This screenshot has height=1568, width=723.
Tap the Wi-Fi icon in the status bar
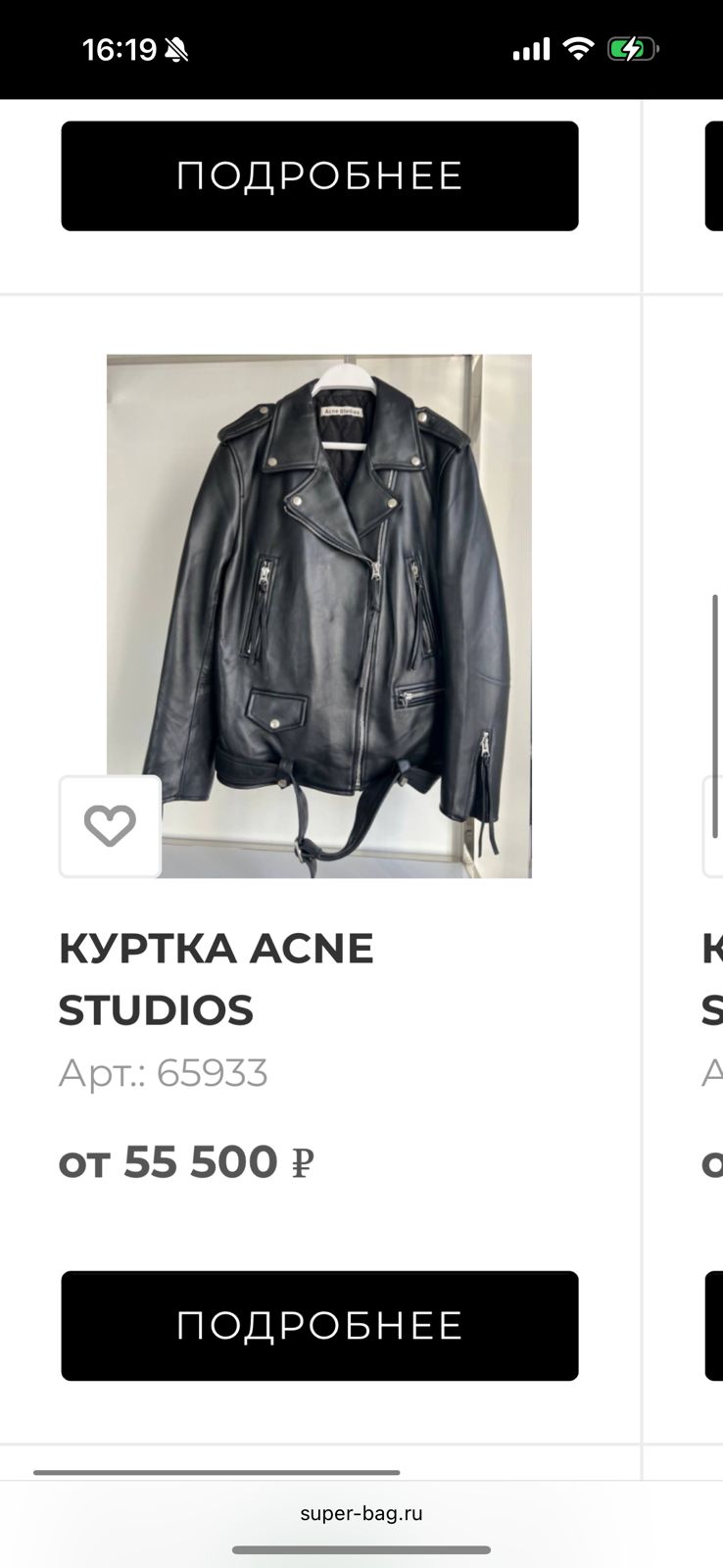tap(578, 48)
